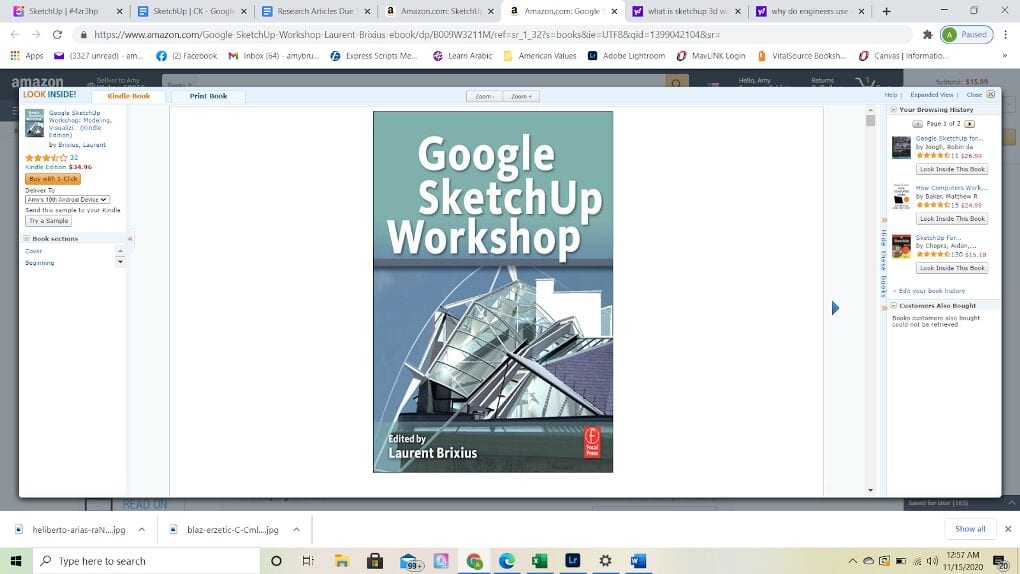Screen dimensions: 1020x574
Task: Click the small book thumbnail in sidebar
Action: pos(34,123)
